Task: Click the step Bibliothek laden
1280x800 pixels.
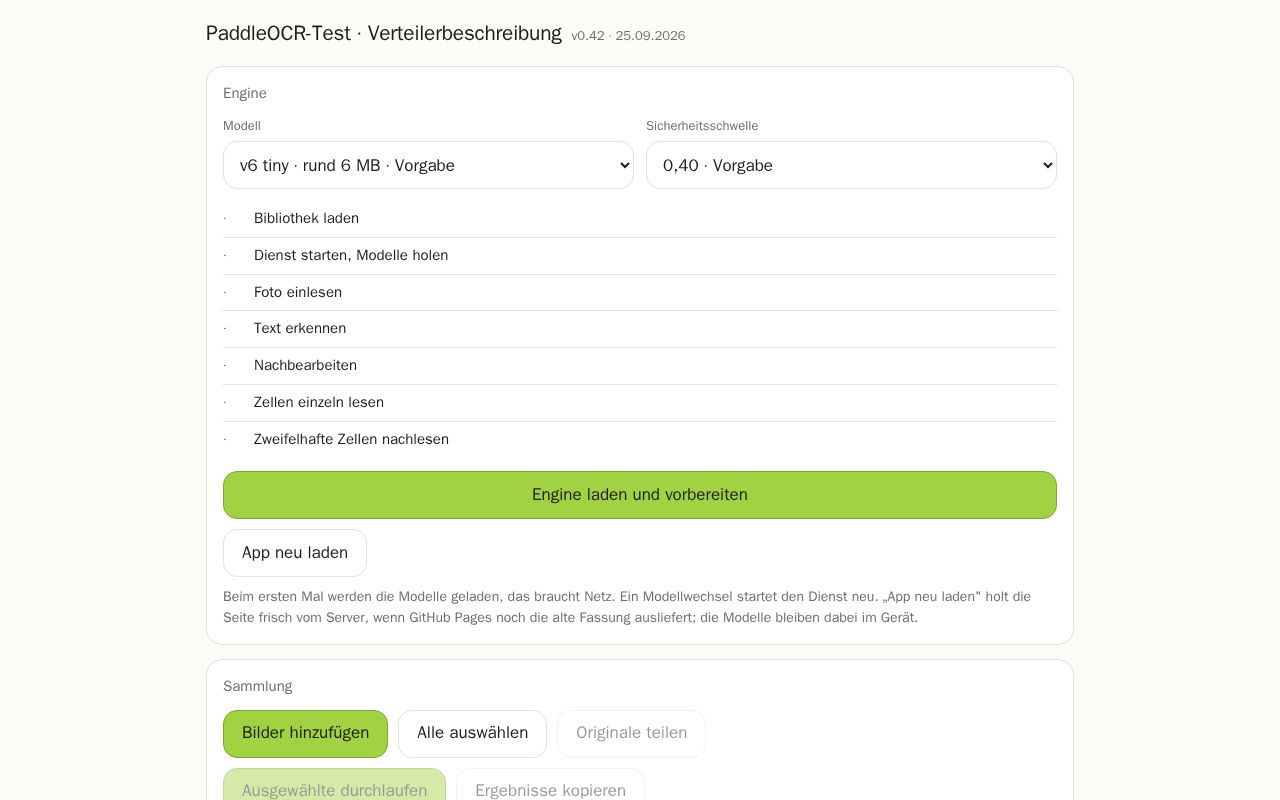Action: point(640,219)
